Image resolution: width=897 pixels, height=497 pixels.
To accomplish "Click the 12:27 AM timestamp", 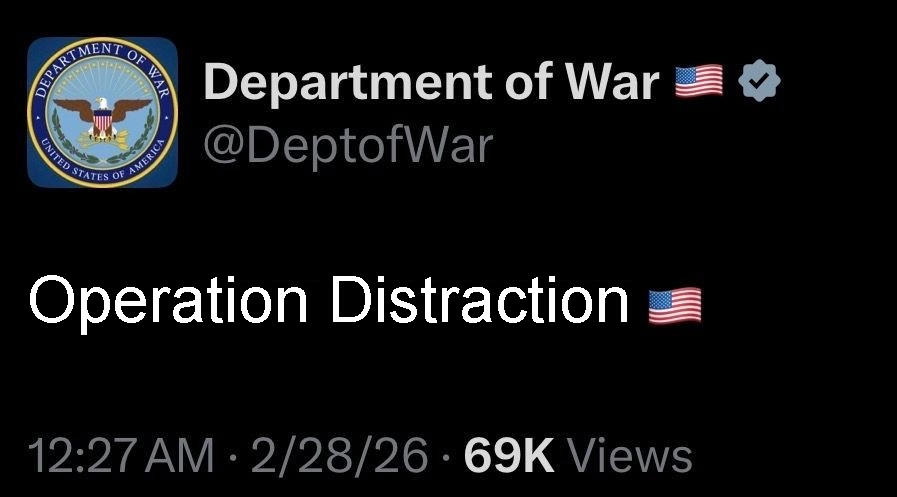I will coord(121,456).
